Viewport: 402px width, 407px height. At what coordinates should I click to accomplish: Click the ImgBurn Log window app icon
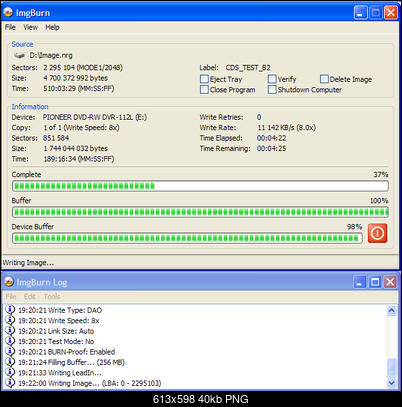coord(9,282)
